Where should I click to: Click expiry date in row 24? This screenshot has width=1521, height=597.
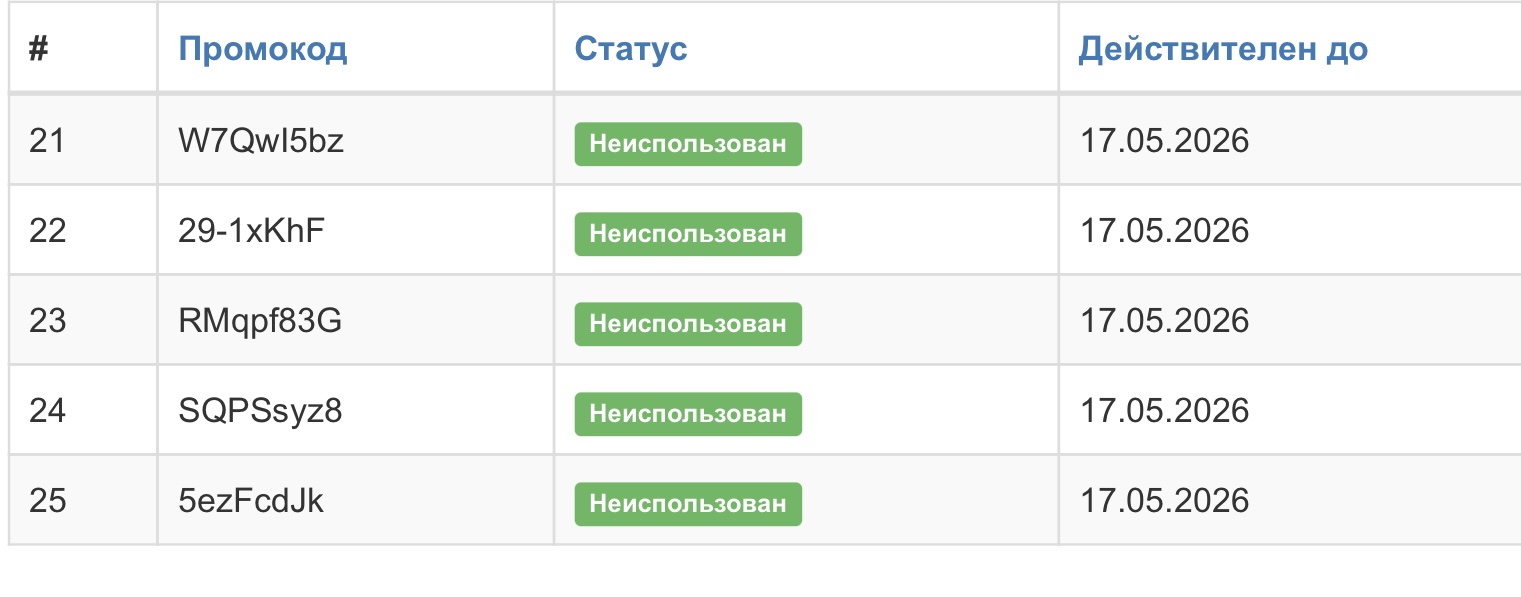tap(1165, 411)
